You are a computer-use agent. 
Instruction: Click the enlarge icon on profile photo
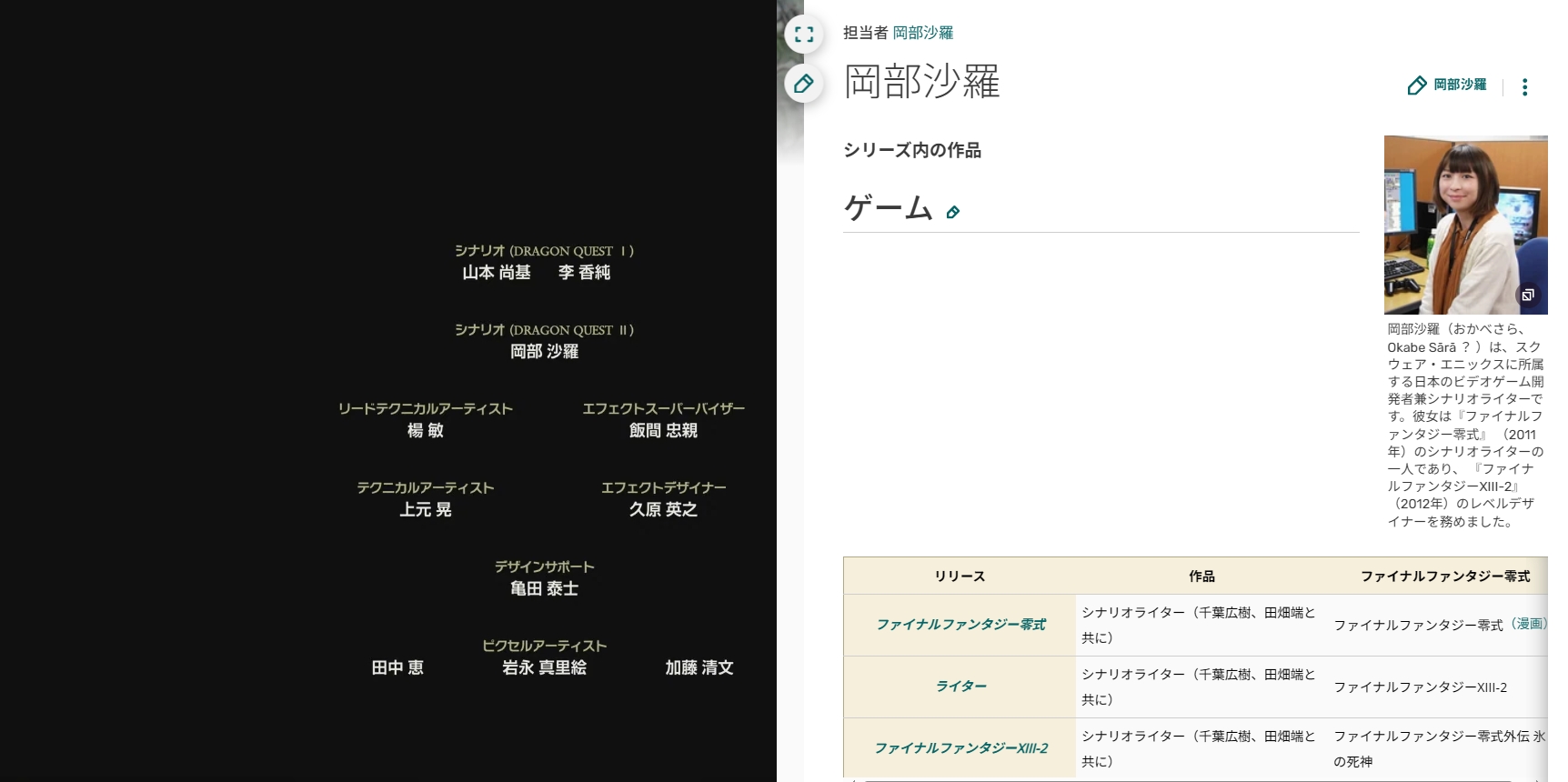(x=1528, y=295)
